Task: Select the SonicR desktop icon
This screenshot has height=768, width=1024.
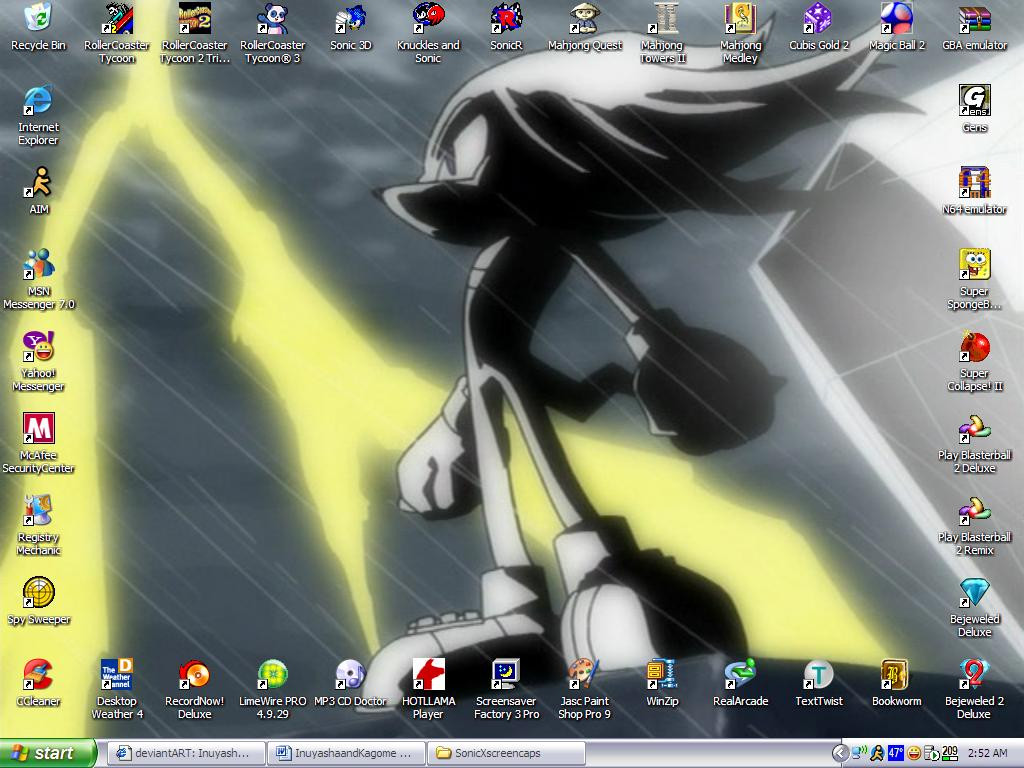Action: click(x=506, y=18)
